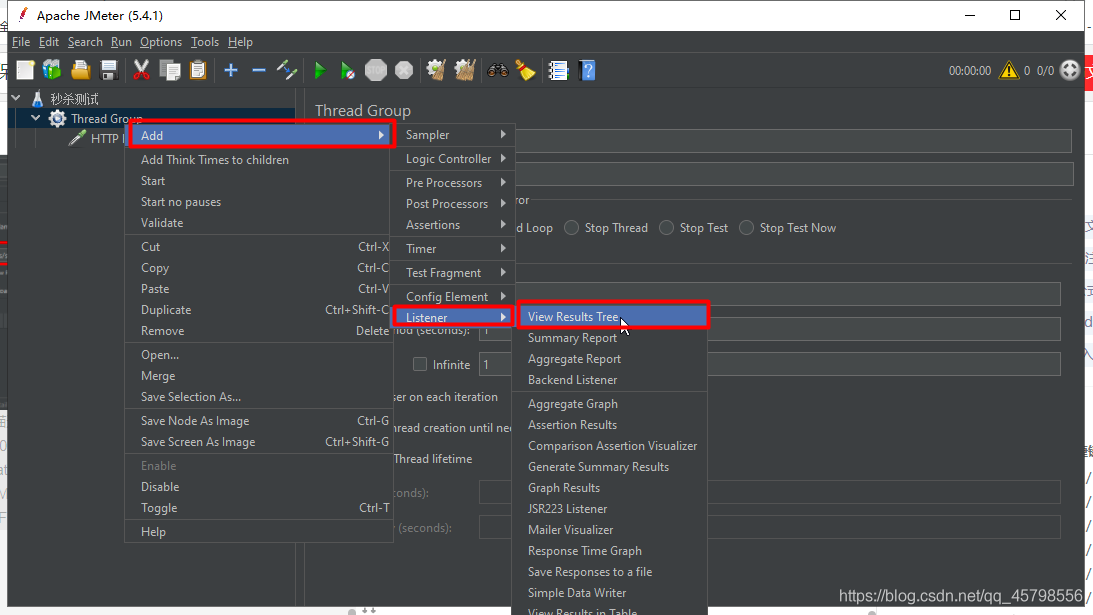Choose Duplicate in context menu

(258, 310)
